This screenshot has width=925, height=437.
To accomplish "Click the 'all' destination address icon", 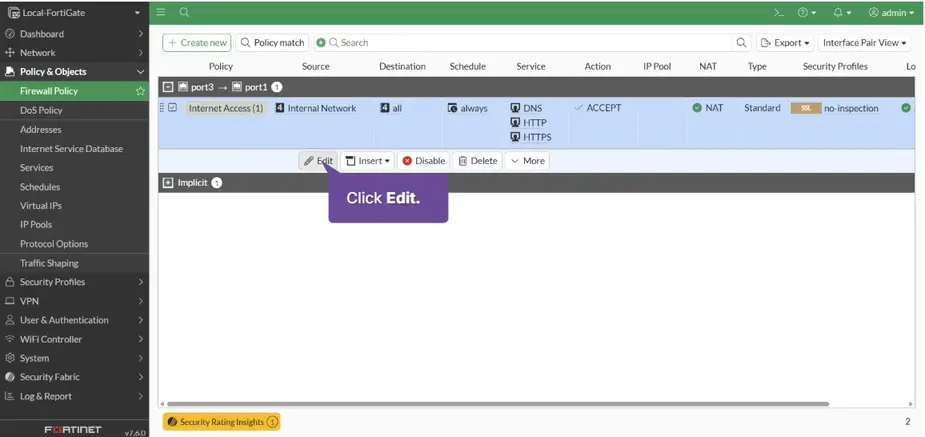I will click(385, 108).
